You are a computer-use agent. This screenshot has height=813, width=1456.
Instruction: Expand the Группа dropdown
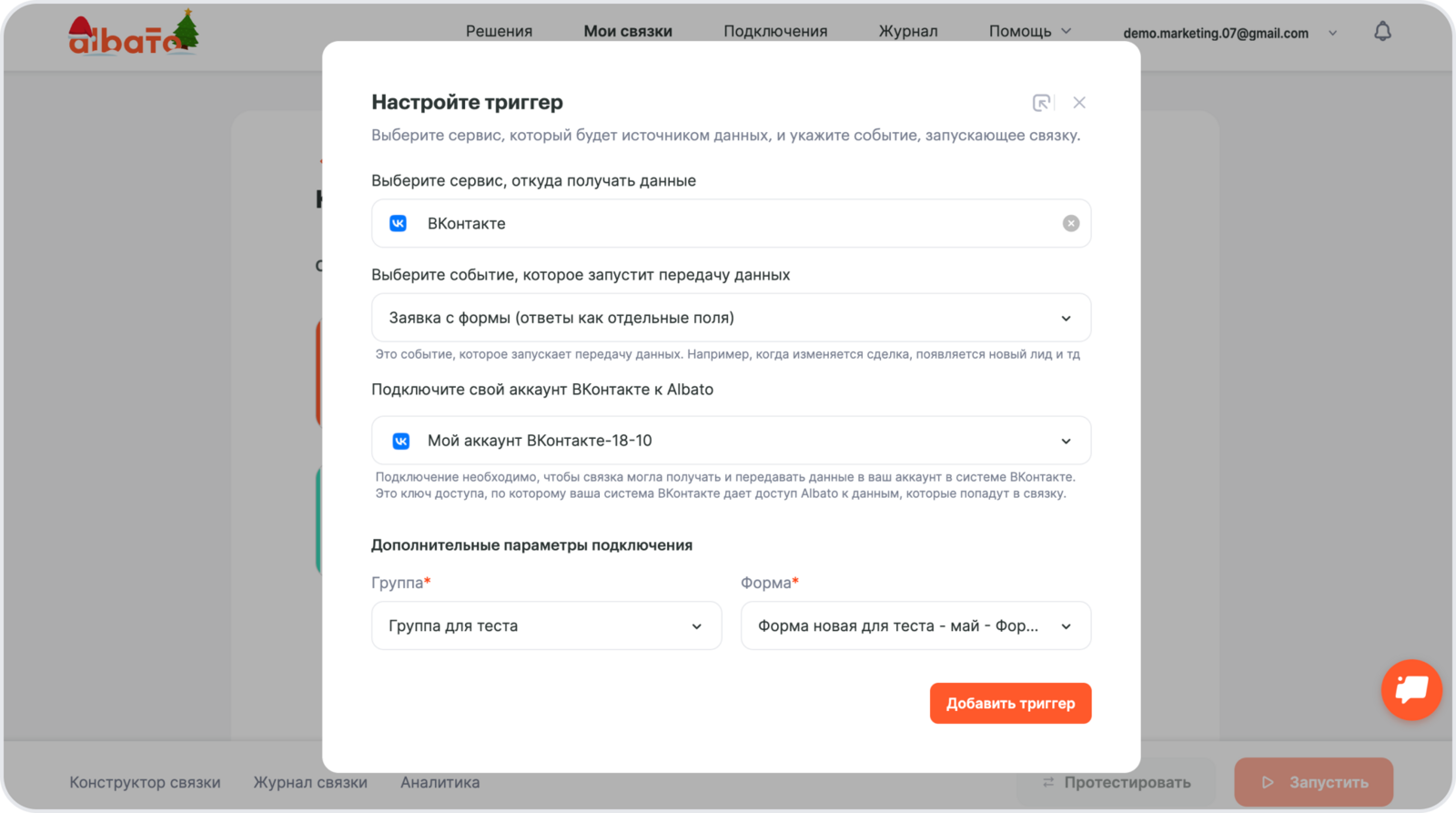pyautogui.click(x=696, y=626)
